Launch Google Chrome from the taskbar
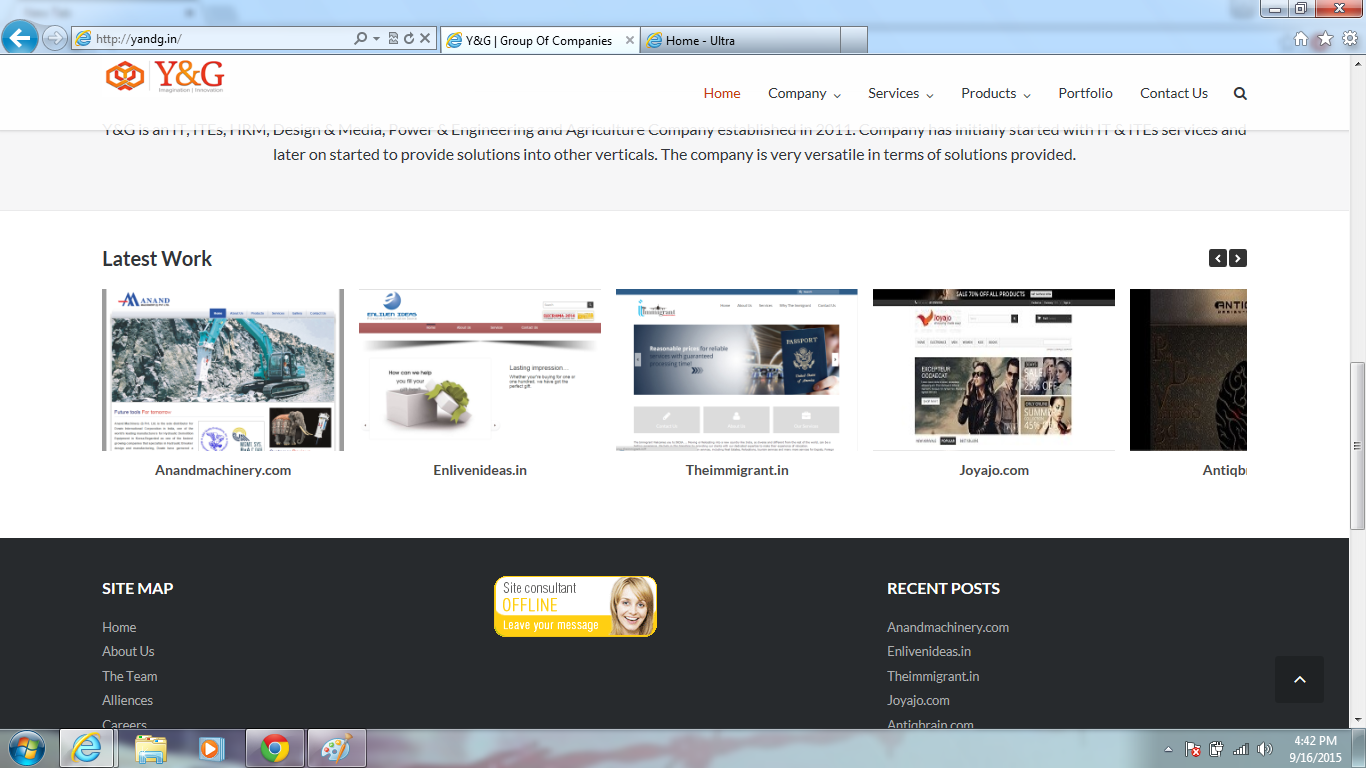This screenshot has height=768, width=1366. (275, 748)
